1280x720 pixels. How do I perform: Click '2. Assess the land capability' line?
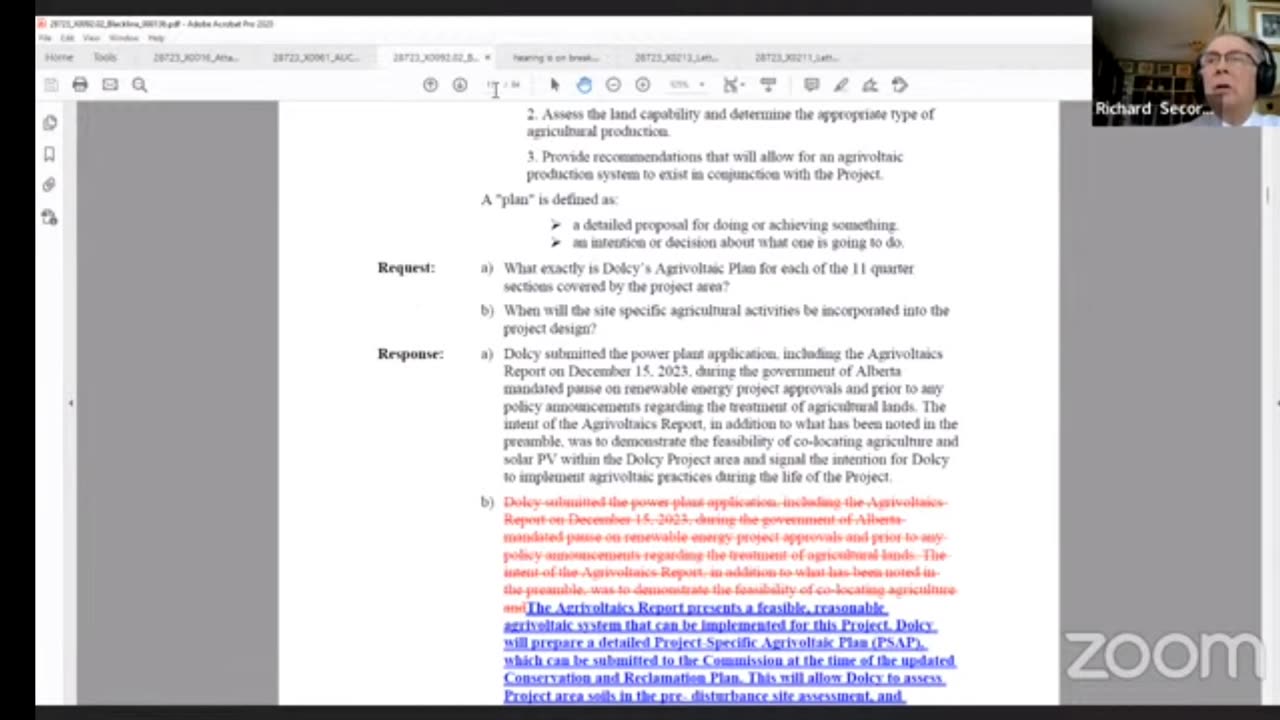click(x=730, y=114)
